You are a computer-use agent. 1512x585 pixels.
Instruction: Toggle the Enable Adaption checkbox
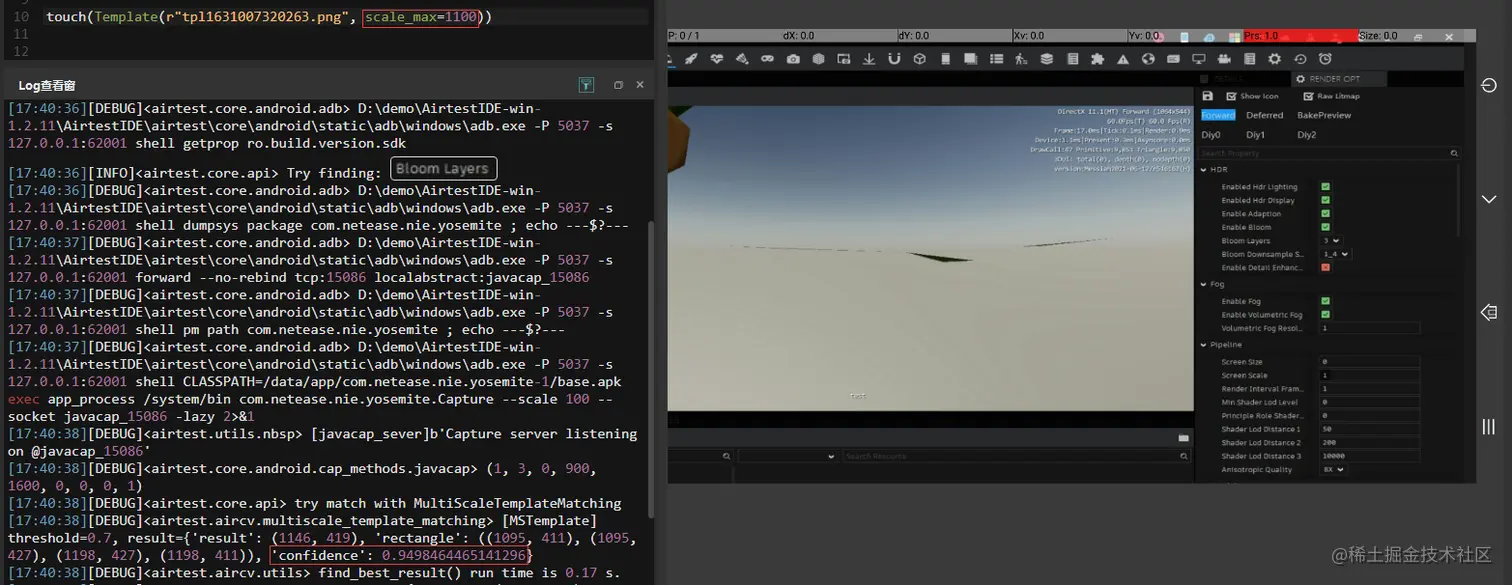(1325, 214)
